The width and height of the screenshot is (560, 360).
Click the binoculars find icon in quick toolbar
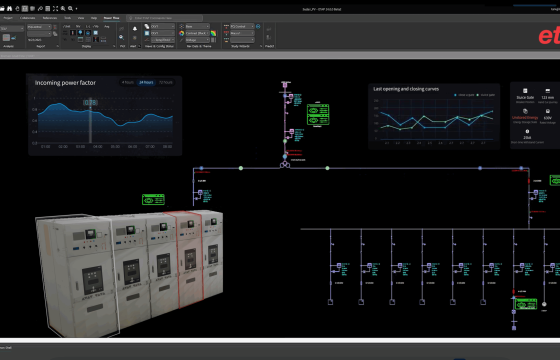point(10,8)
